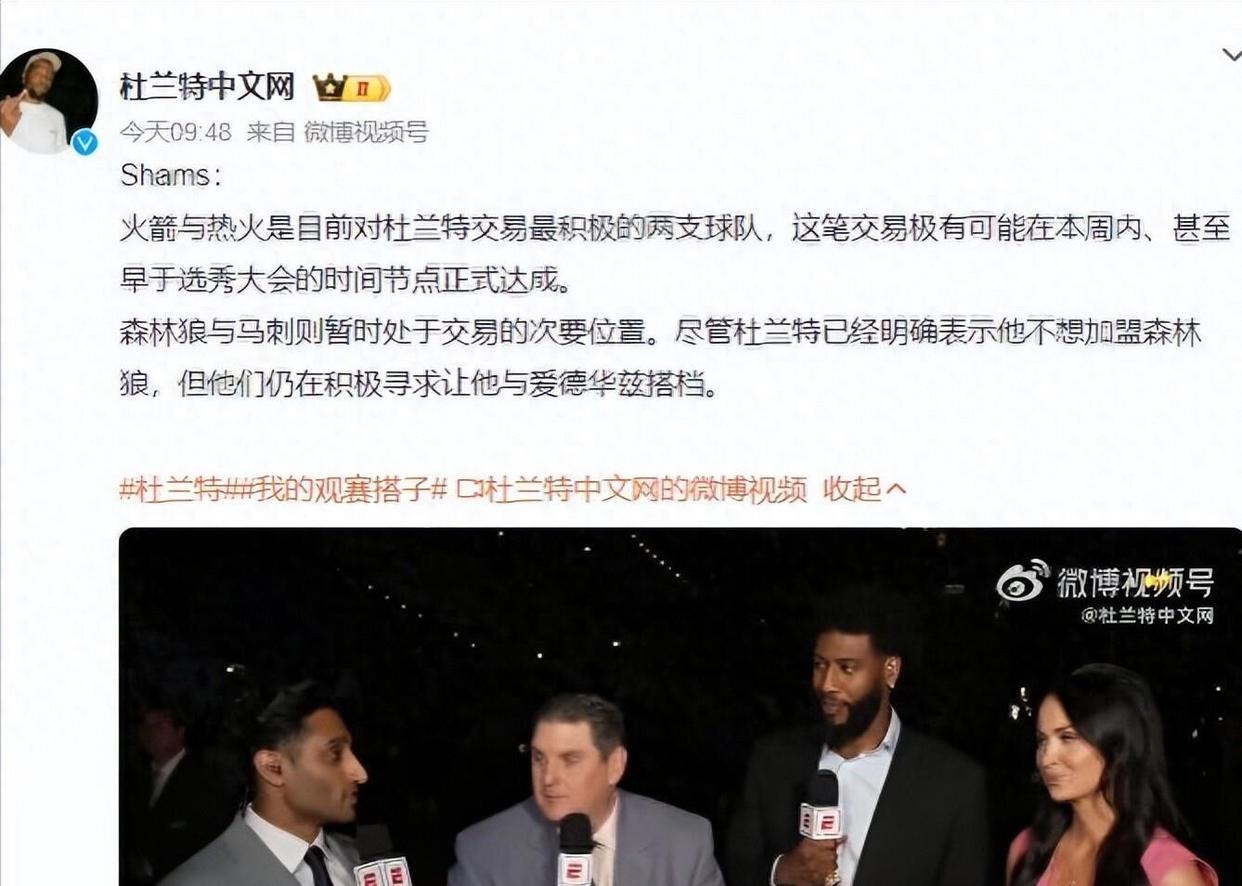Viewport: 1242px width, 886px height.
Task: Play the ESPN interview video thumbnail
Action: (680, 706)
